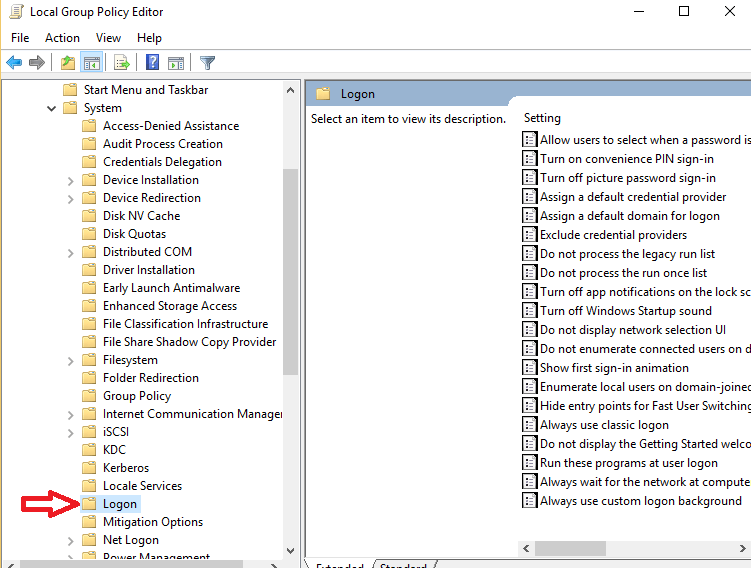Screen dimensions: 751x568
Task: Click the Forward arrow toolbar icon
Action: (x=37, y=62)
